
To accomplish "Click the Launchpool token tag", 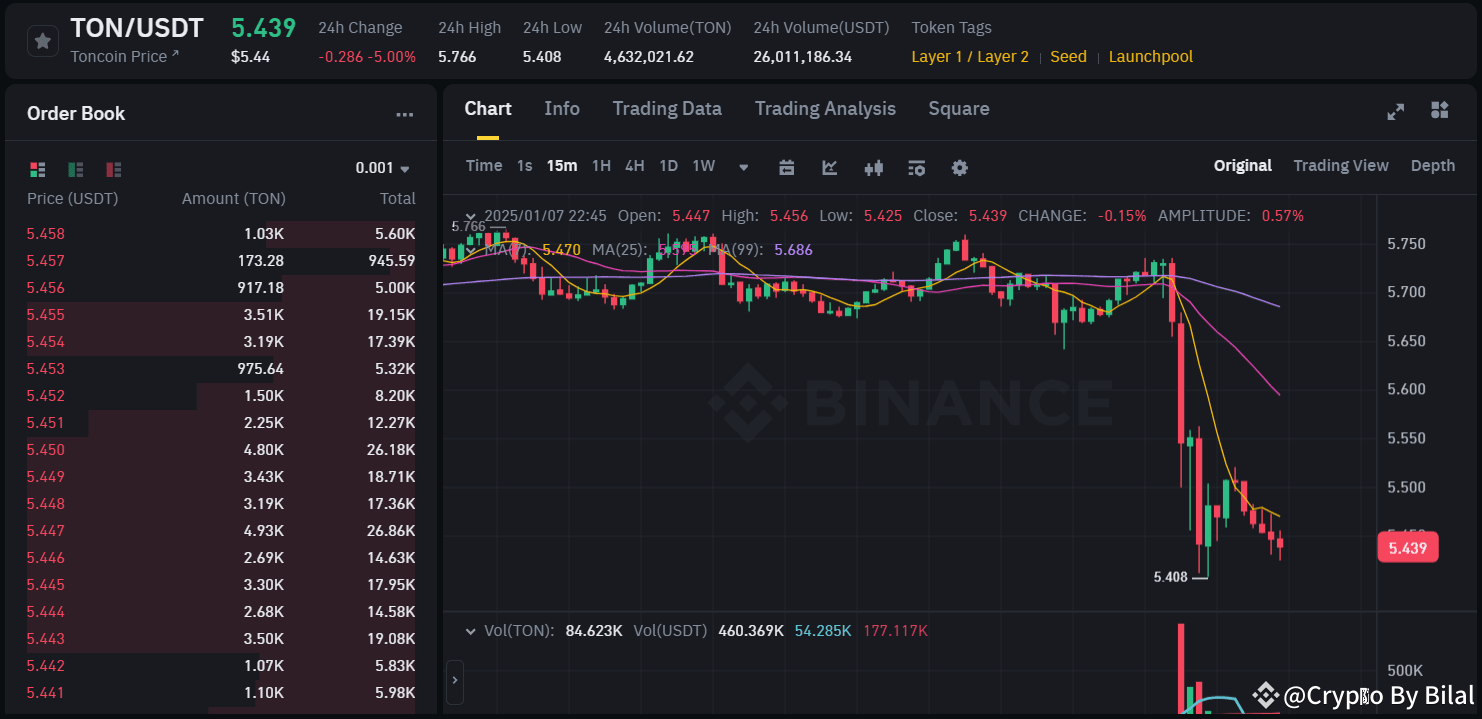I will pyautogui.click(x=1150, y=57).
